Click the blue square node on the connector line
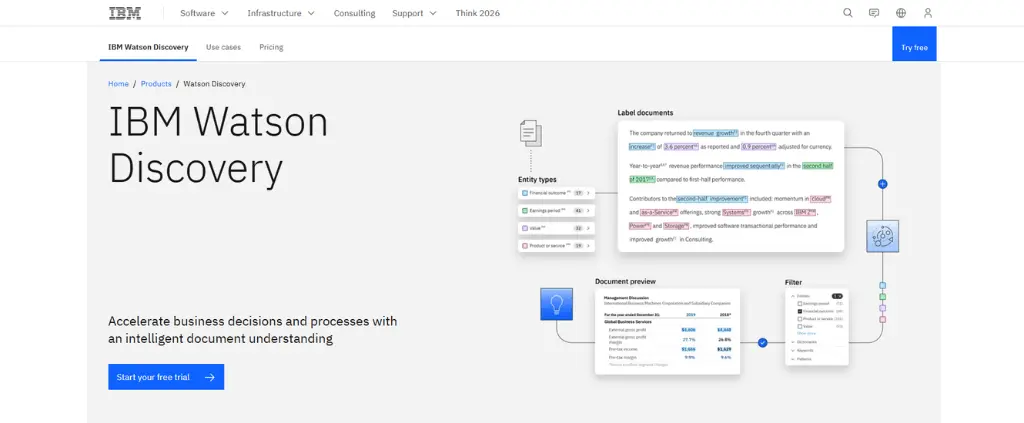This screenshot has width=1024, height=423. pos(883,285)
